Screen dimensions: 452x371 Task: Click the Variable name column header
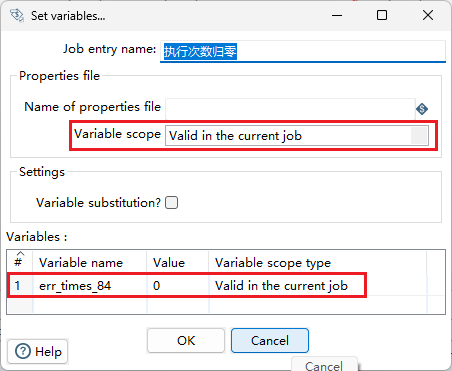pos(89,263)
